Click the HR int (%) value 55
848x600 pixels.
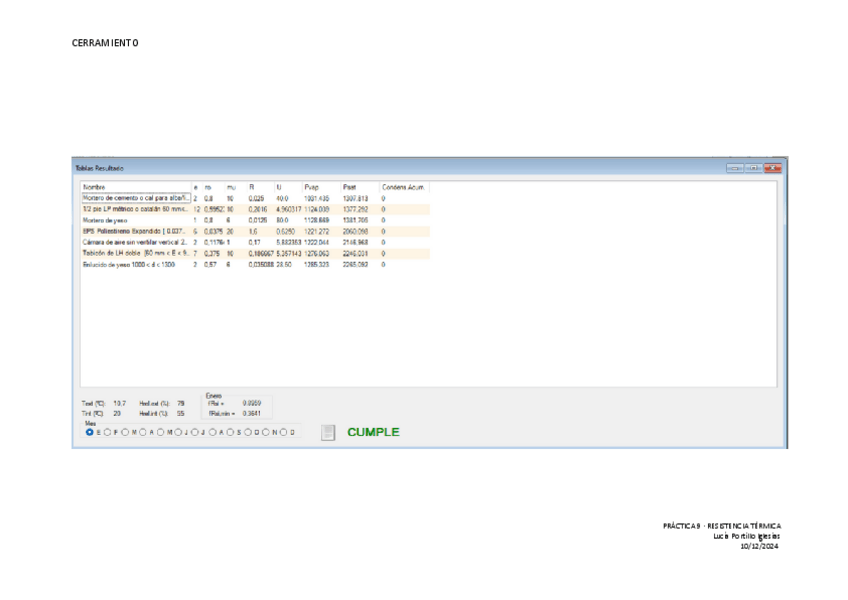coord(181,414)
